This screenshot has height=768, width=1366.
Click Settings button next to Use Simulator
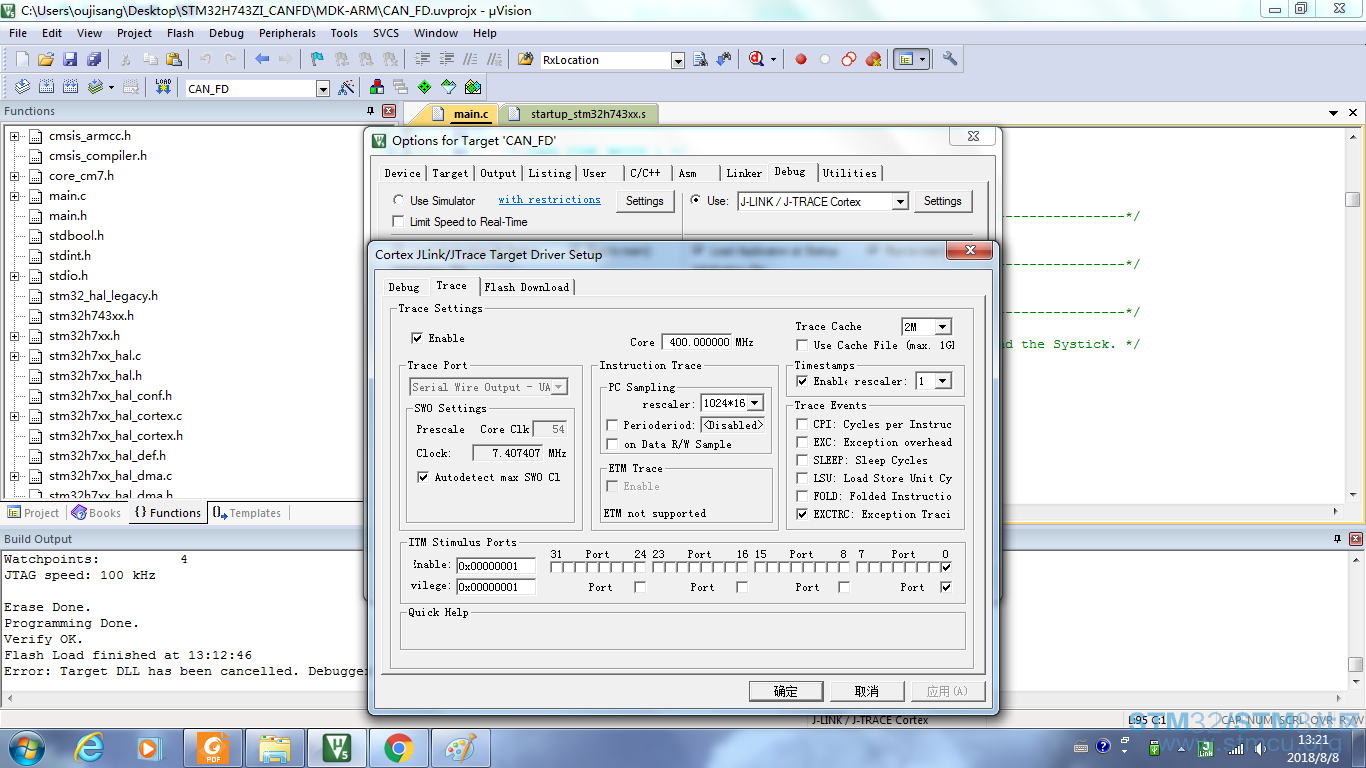(x=645, y=201)
